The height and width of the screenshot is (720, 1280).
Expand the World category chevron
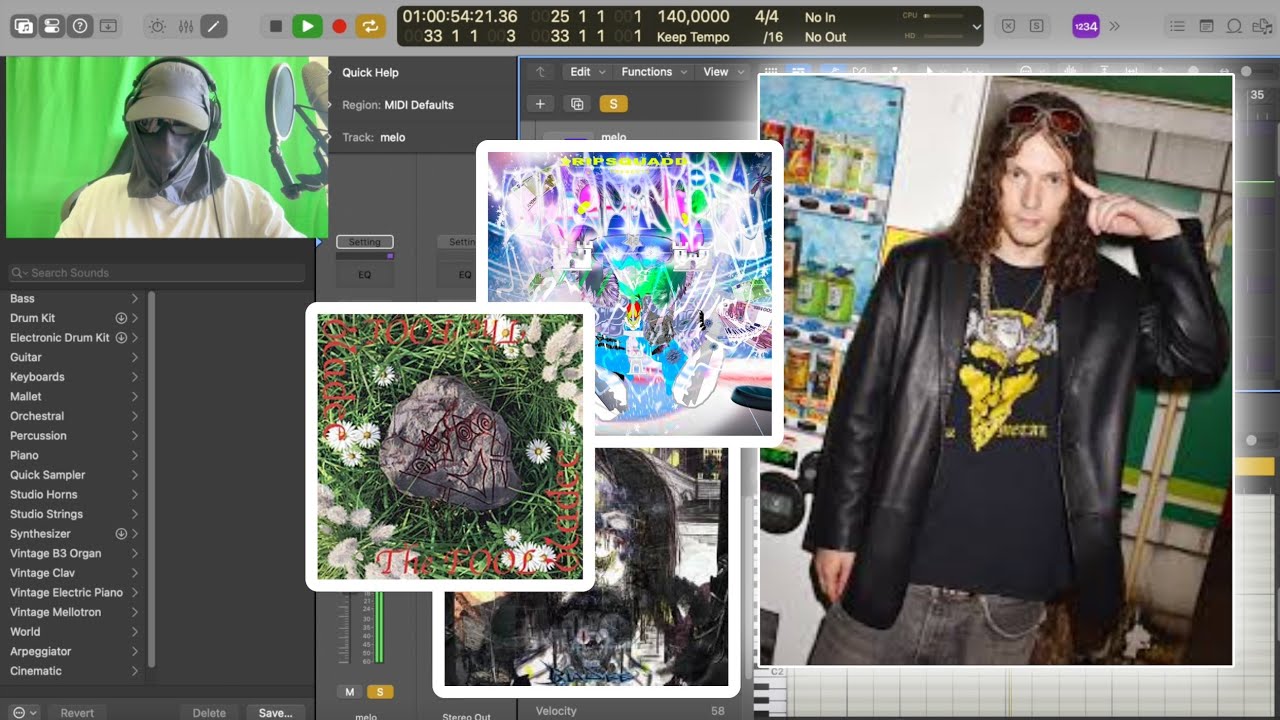tap(135, 632)
